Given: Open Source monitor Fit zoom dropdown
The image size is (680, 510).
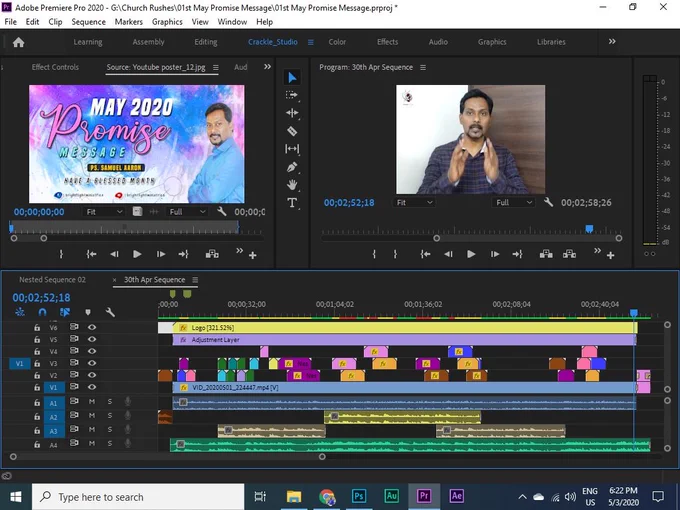Looking at the screenshot, I should pyautogui.click(x=104, y=212).
